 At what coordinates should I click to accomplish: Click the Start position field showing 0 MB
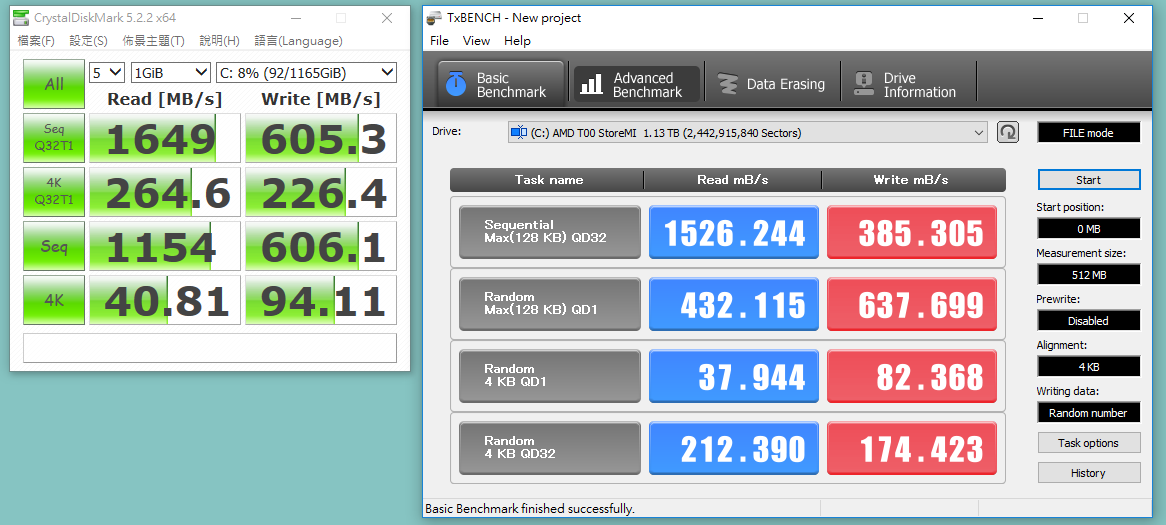pos(1089,228)
